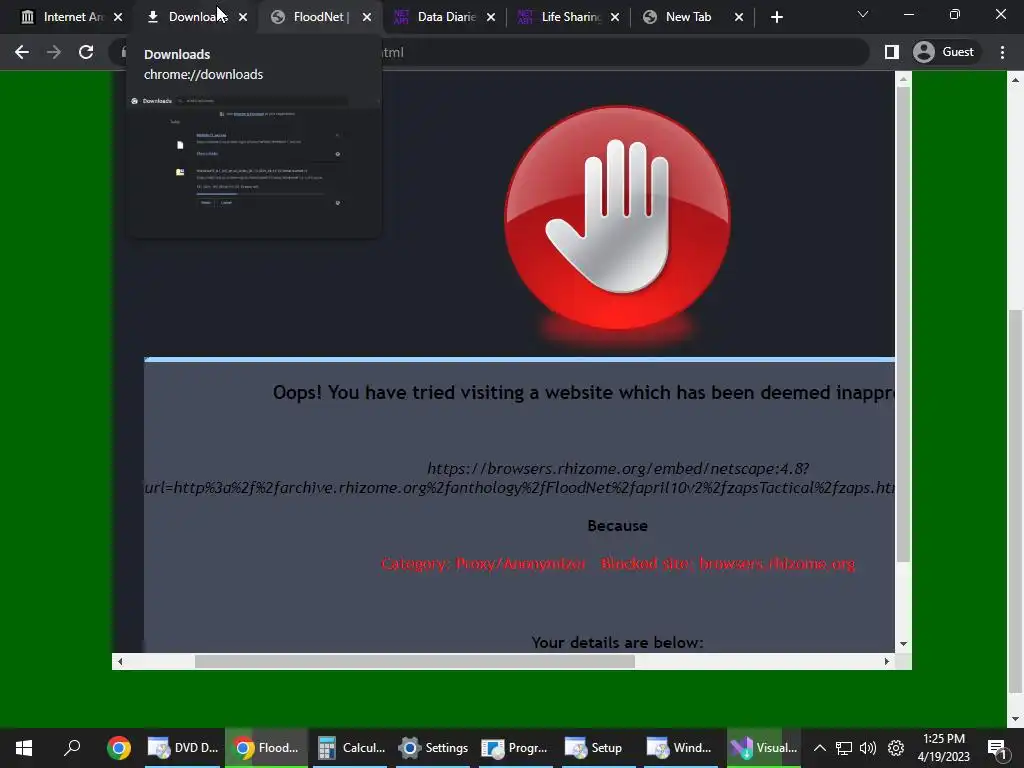The width and height of the screenshot is (1024, 768).
Task: Open the Windows Start menu
Action: 24,748
